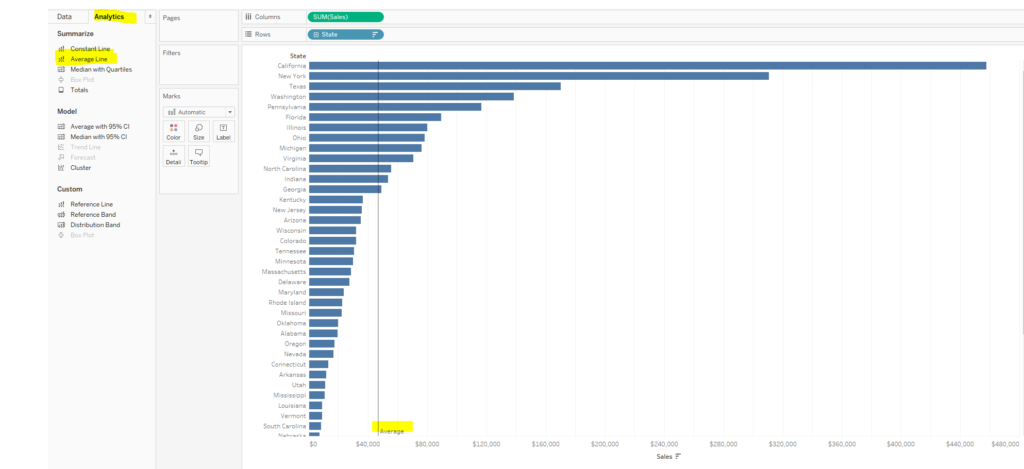Open the Detail marks card button

174,156
